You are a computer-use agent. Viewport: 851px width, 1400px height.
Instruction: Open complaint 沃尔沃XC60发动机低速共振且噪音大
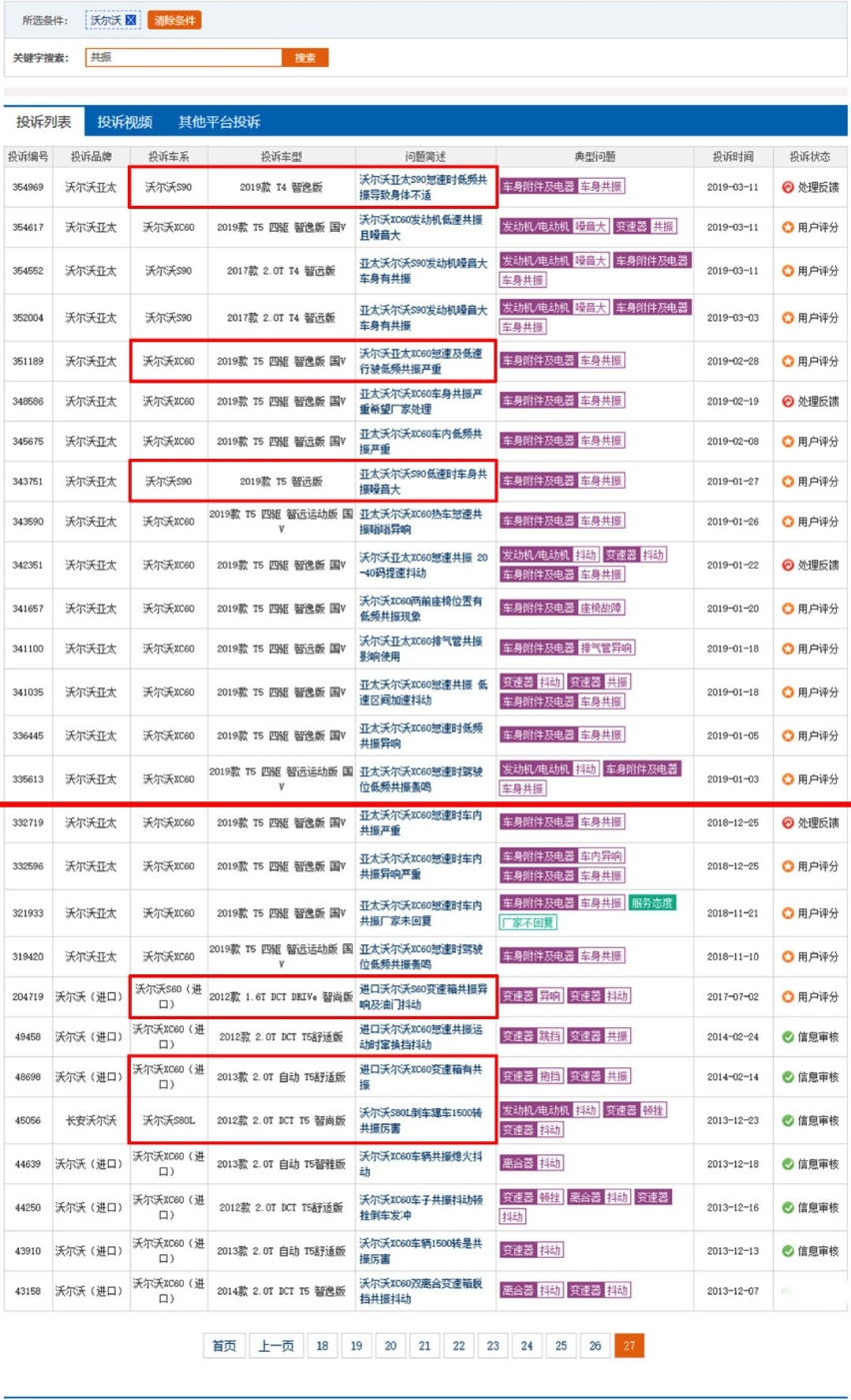421,227
